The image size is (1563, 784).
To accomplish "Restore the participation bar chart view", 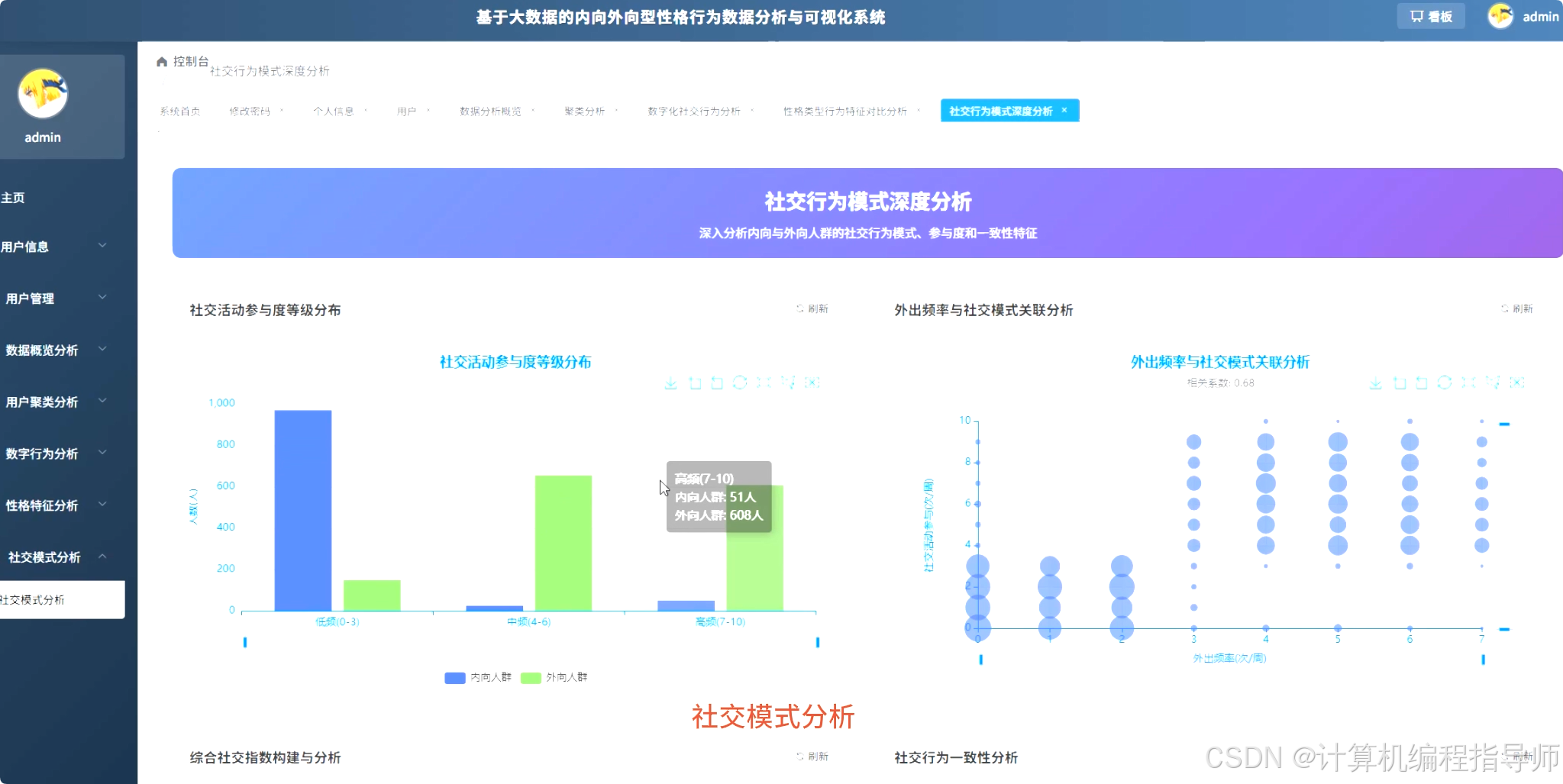I will click(x=740, y=382).
